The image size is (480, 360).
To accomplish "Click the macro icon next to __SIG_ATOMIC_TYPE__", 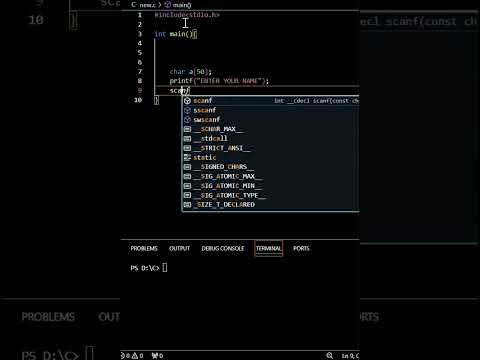I will [187, 195].
